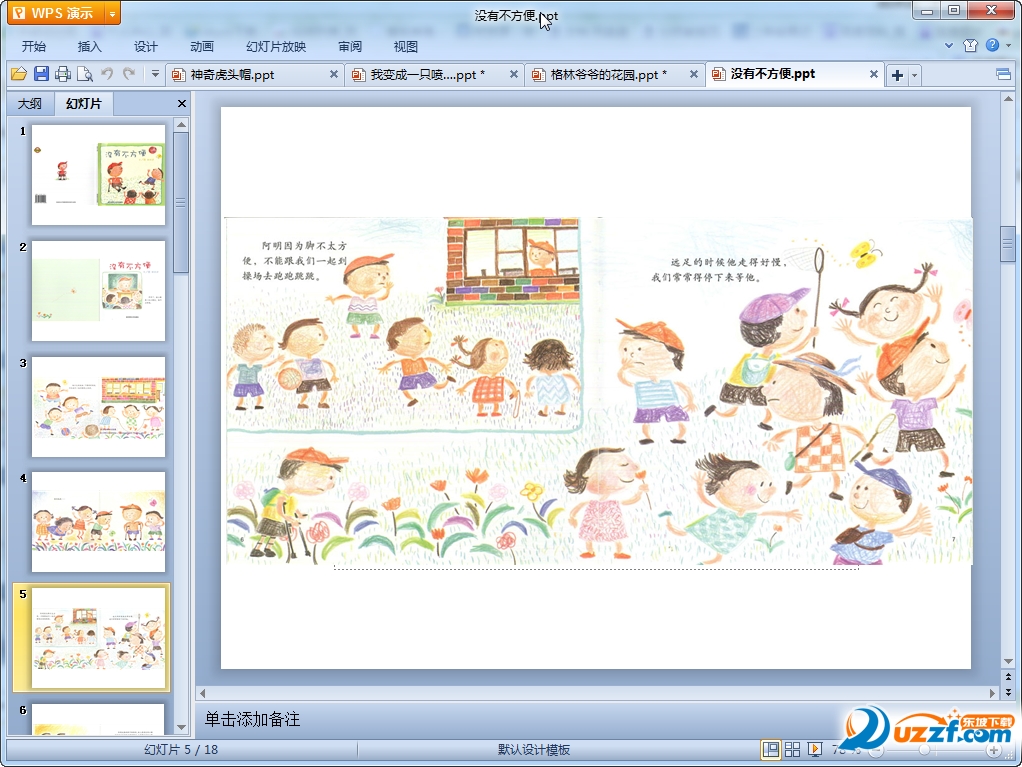Close the 神奇虎头帽.ppt tab
Screen dimensions: 1022x767
pos(334,74)
